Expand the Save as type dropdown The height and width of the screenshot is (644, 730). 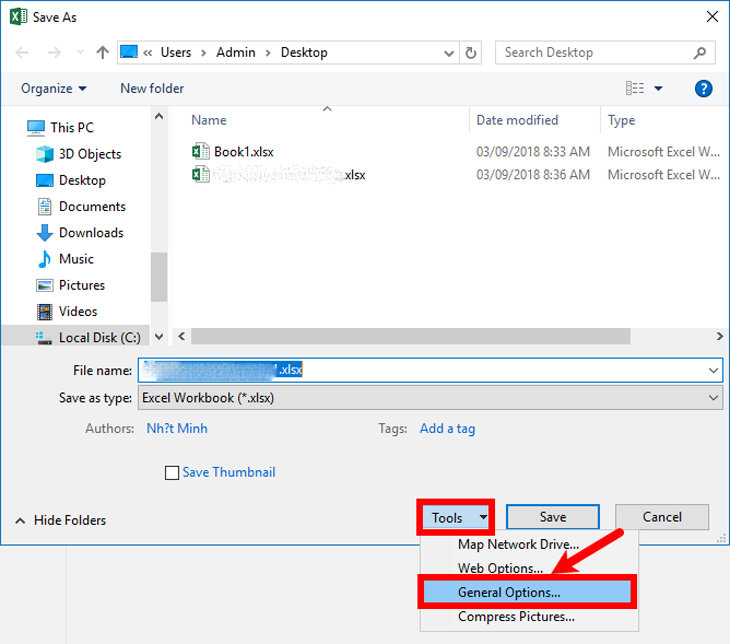point(713,397)
